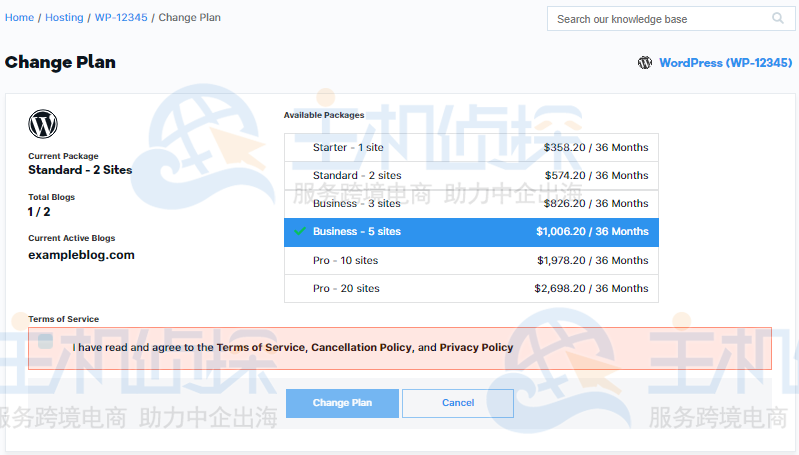Choose the Pro - 20 sites package

tap(471, 288)
